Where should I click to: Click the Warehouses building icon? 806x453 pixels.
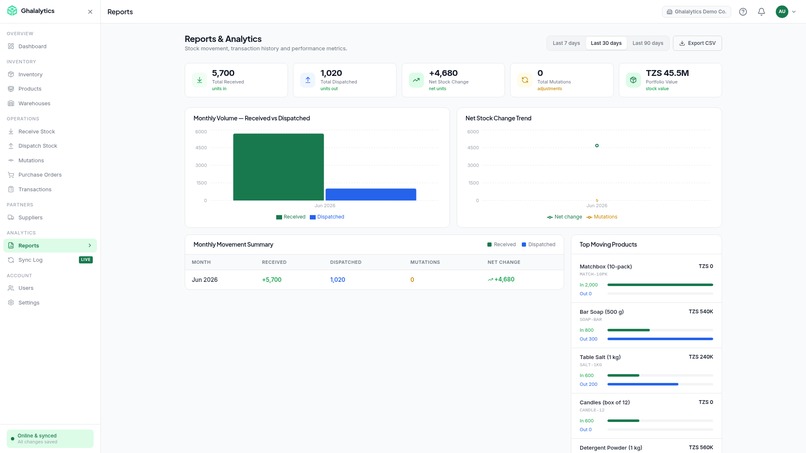point(11,103)
